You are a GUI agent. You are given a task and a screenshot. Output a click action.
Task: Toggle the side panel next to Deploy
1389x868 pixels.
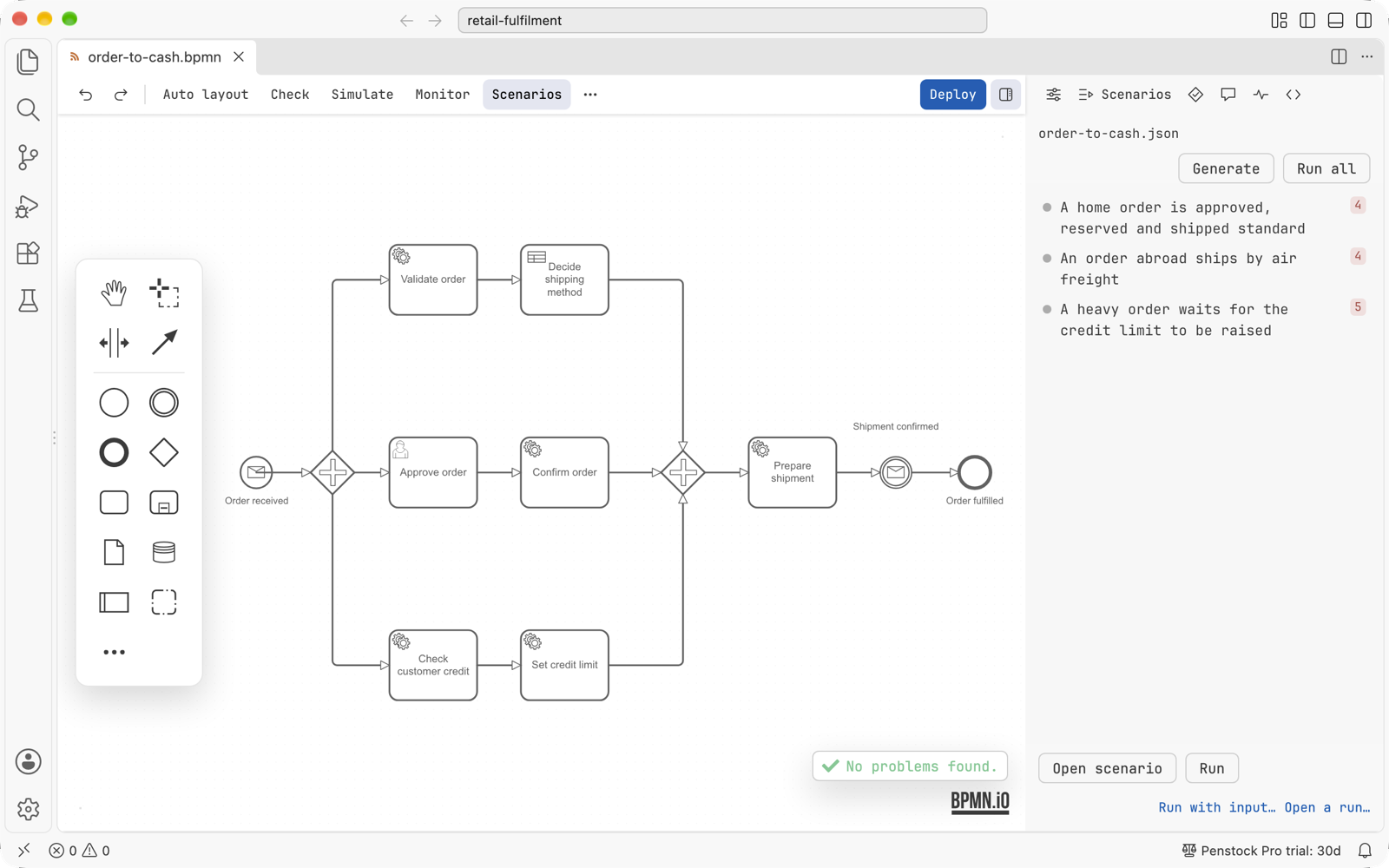[x=1006, y=95]
